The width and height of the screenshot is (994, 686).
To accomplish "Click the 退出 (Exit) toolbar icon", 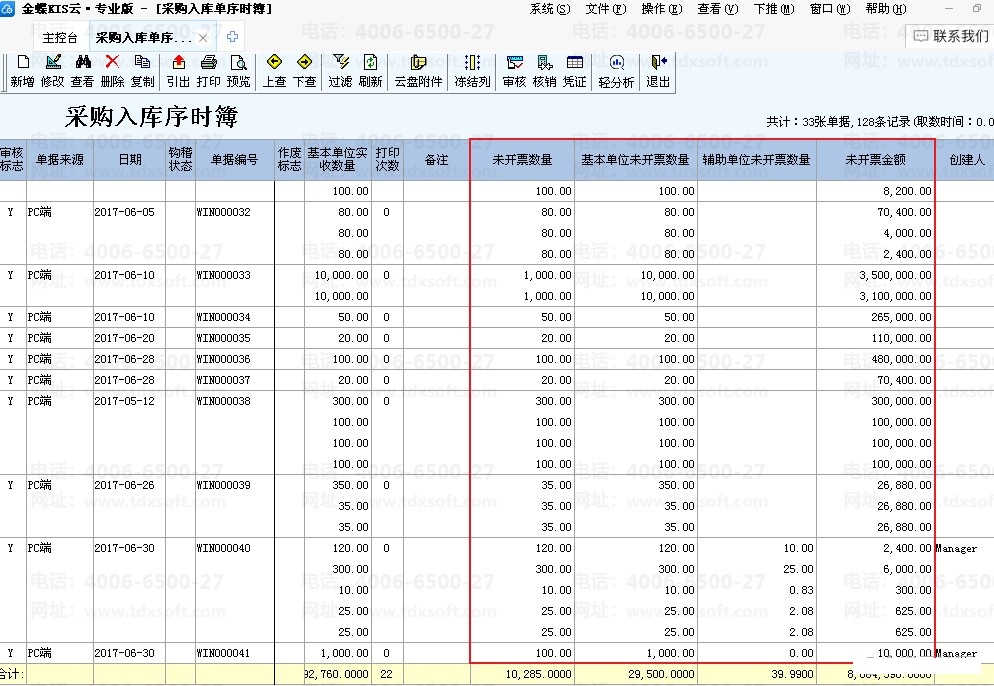I will [x=659, y=61].
